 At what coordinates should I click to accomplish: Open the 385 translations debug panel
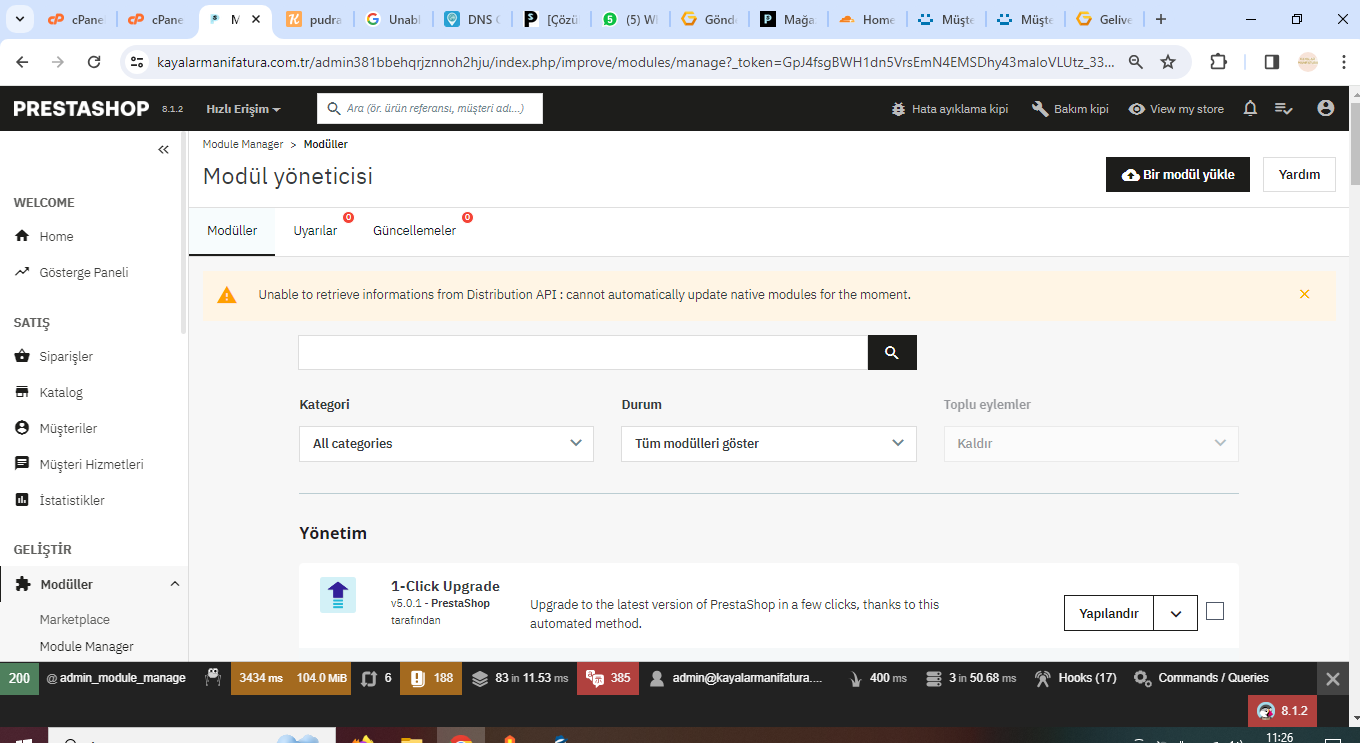(x=607, y=678)
